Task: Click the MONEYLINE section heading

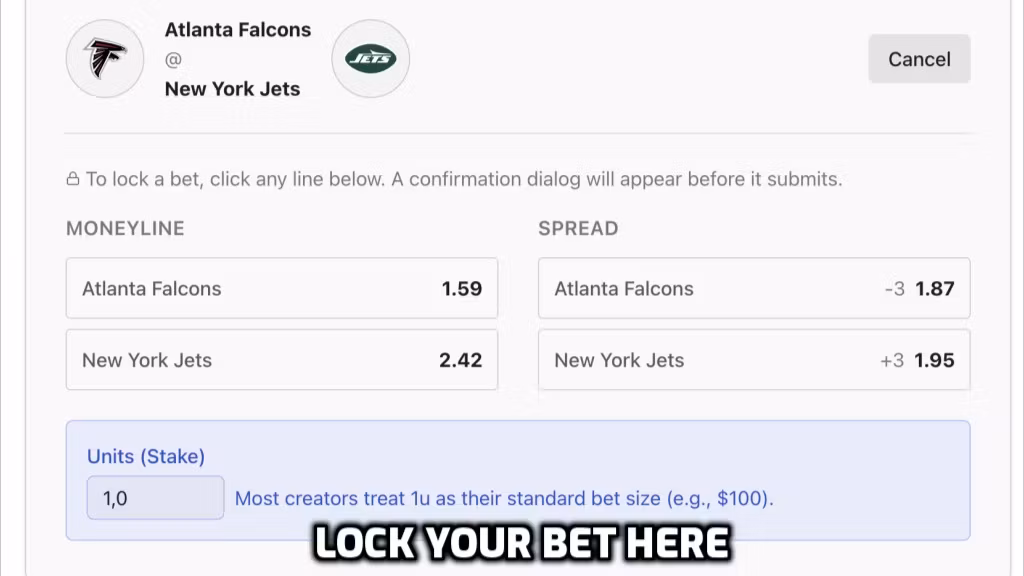Action: tap(125, 228)
